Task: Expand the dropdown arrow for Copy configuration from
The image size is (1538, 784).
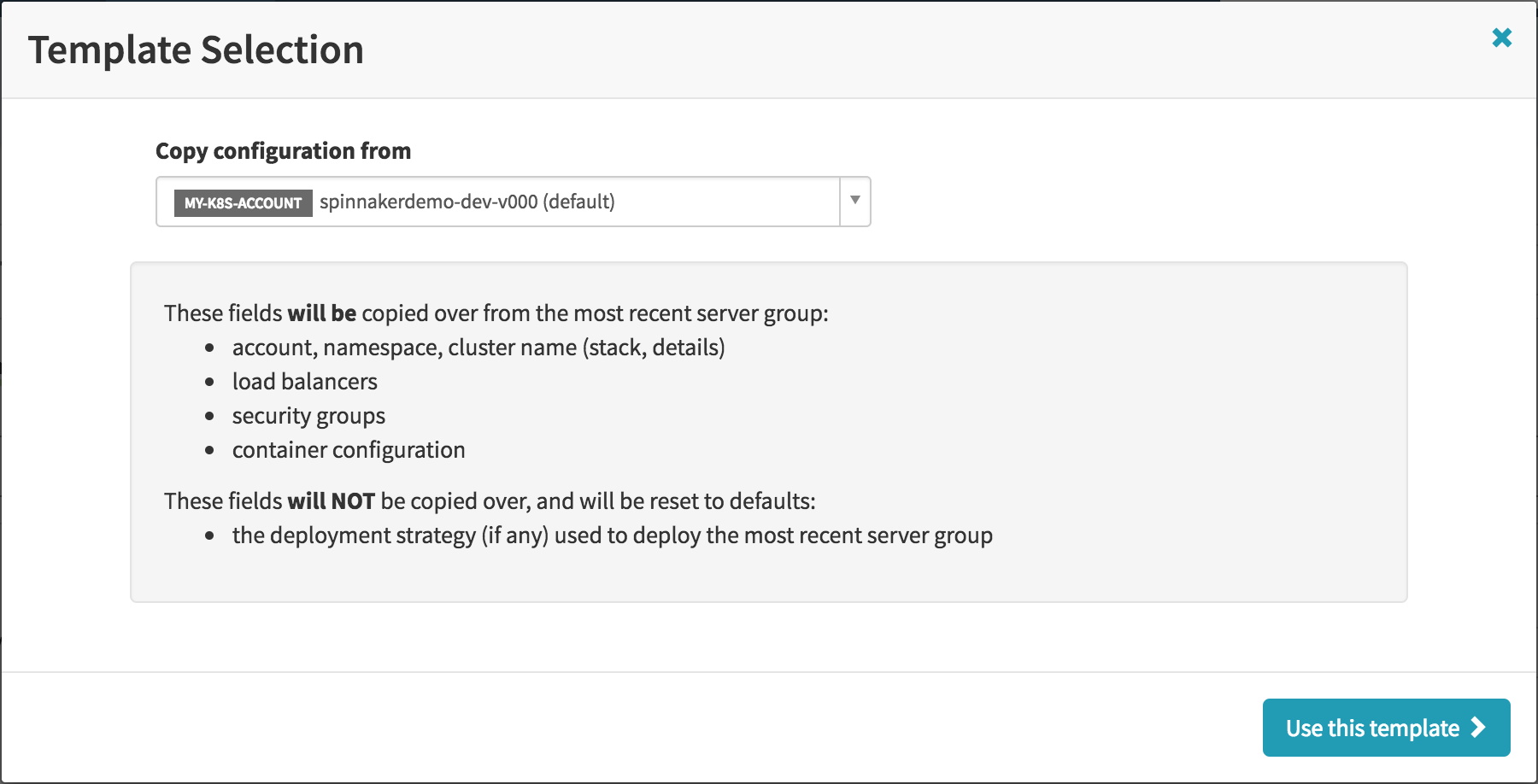Action: [x=854, y=201]
